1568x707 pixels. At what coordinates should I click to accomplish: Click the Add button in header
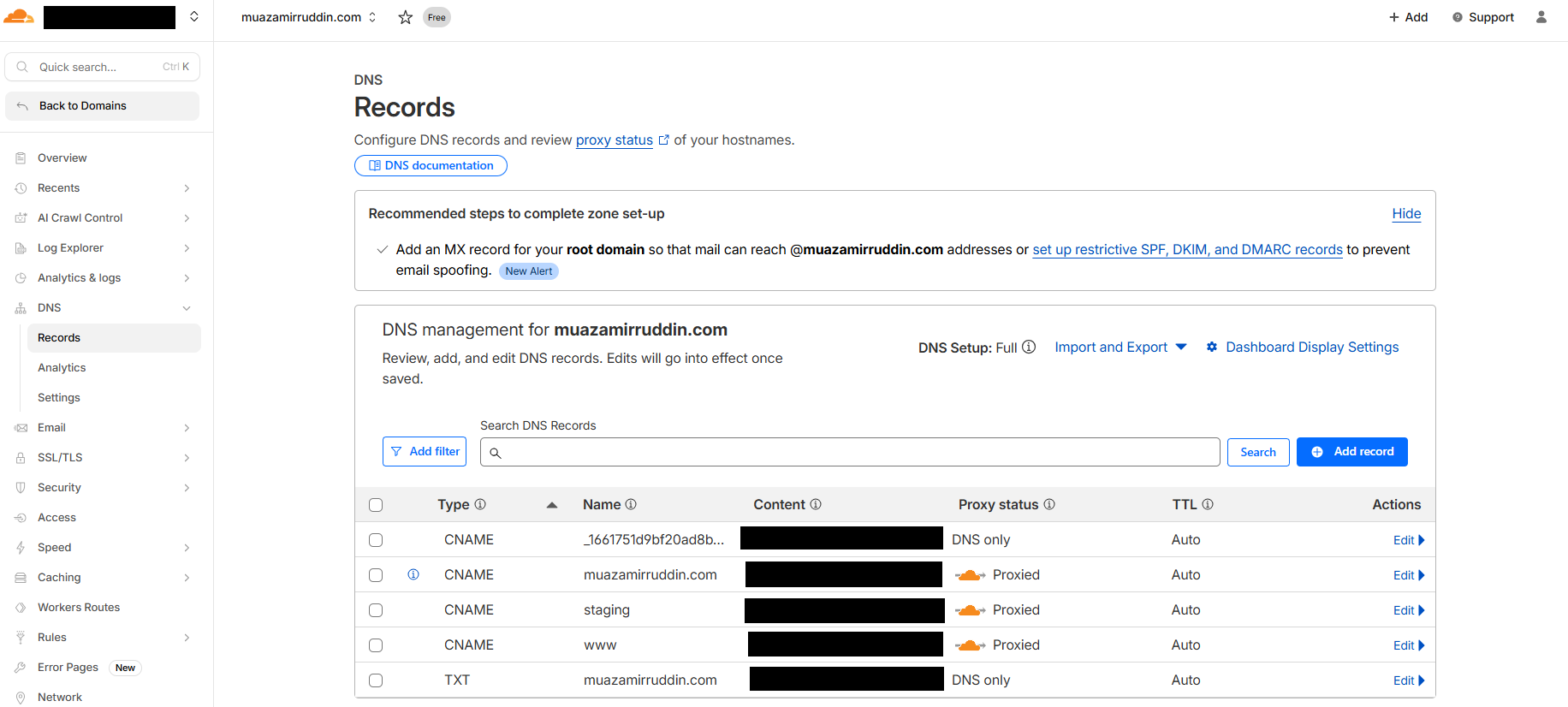[x=1408, y=17]
